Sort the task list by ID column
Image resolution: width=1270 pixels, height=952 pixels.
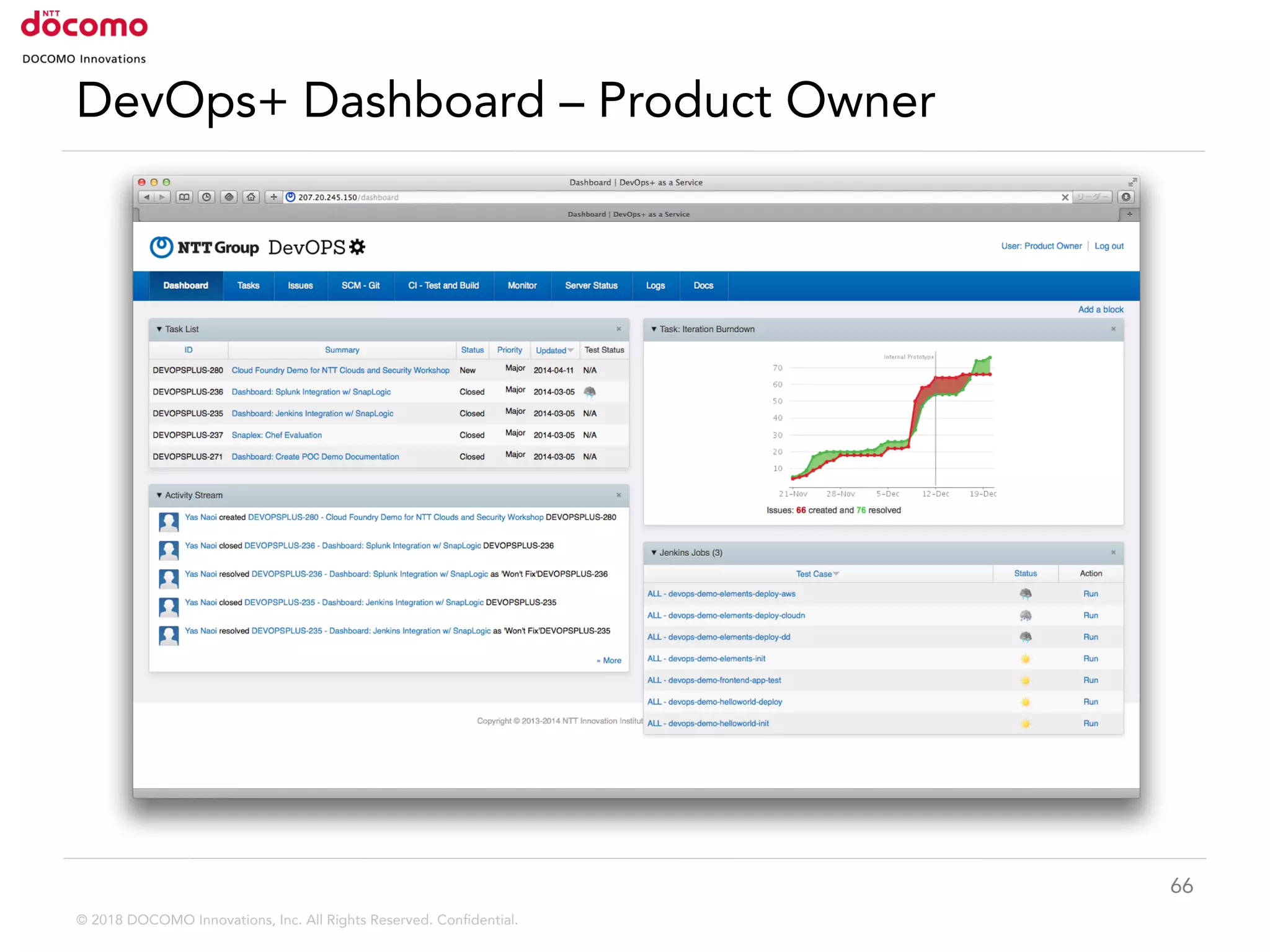[189, 350]
